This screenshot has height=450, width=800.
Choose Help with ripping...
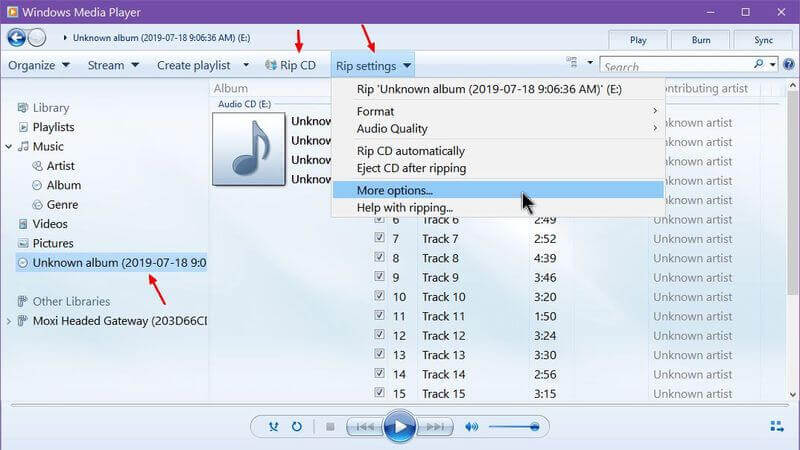click(x=498, y=208)
